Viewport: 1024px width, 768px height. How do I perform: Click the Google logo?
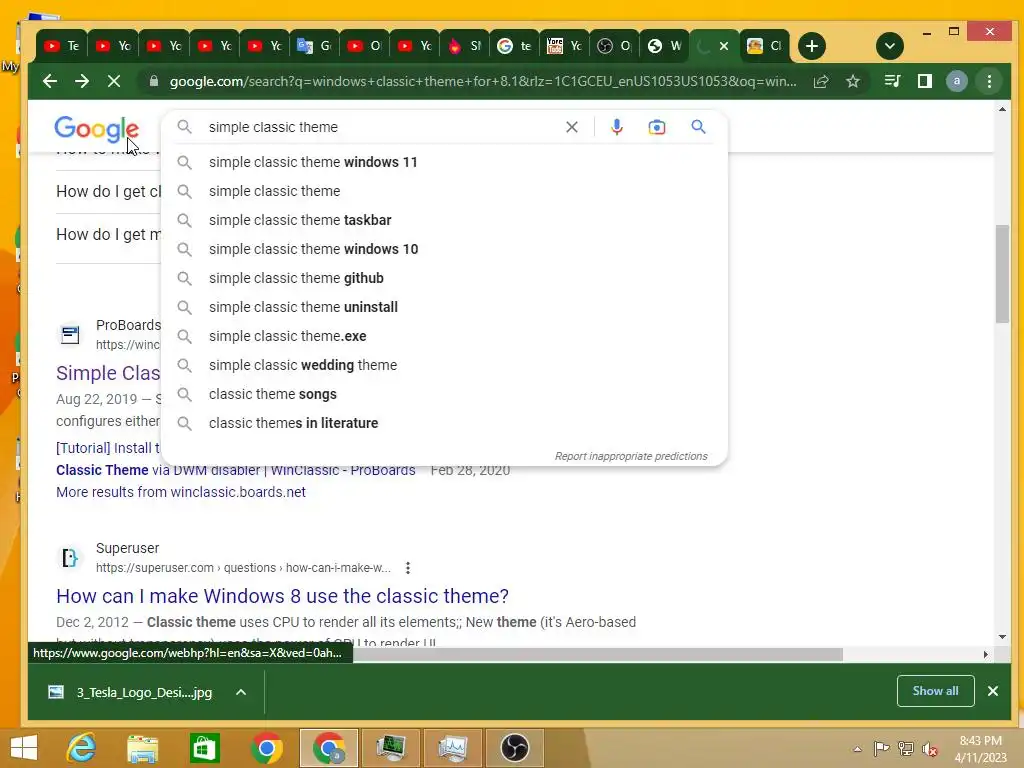(96, 129)
